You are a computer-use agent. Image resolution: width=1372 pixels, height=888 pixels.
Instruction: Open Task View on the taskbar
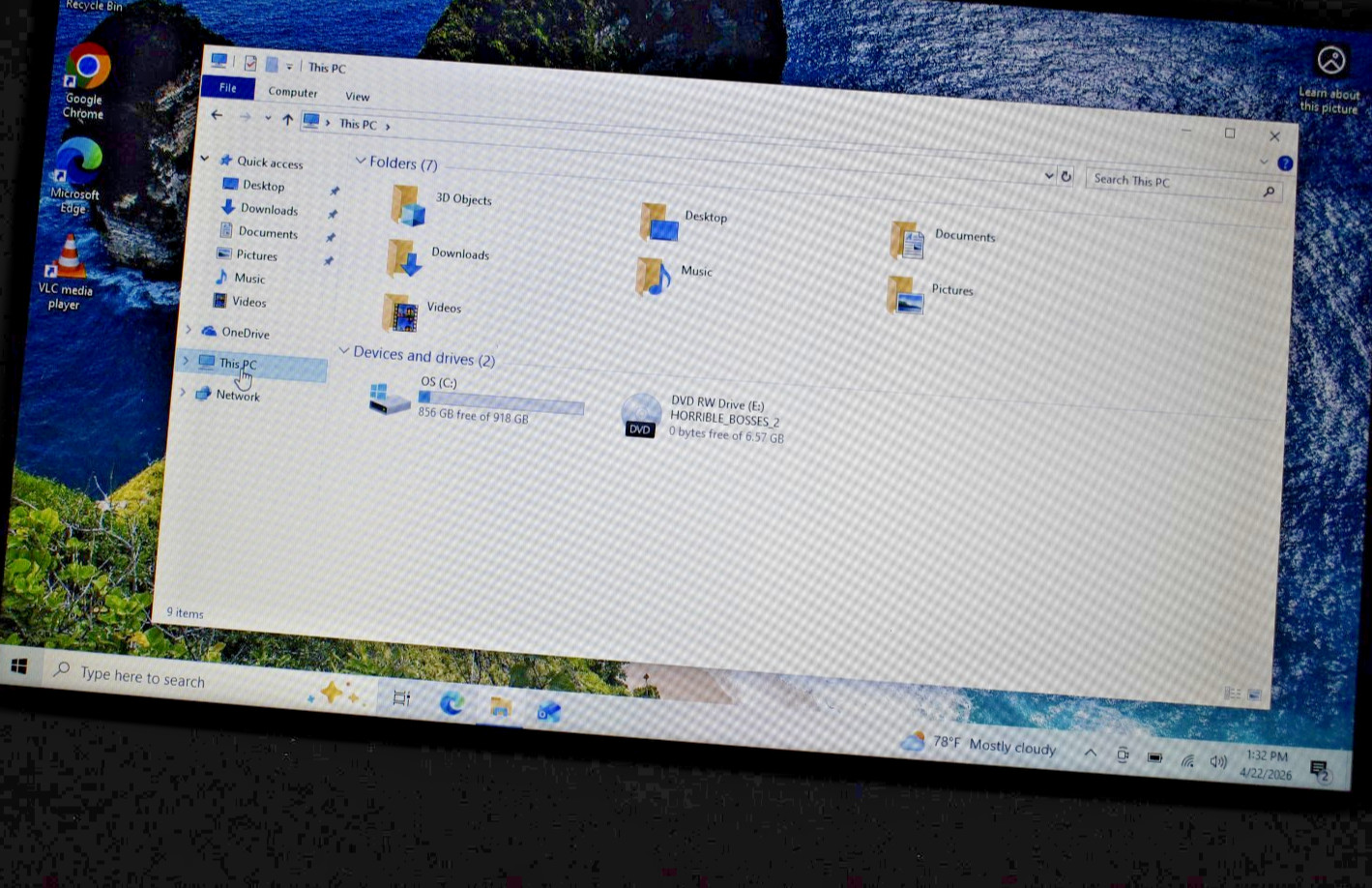click(401, 697)
